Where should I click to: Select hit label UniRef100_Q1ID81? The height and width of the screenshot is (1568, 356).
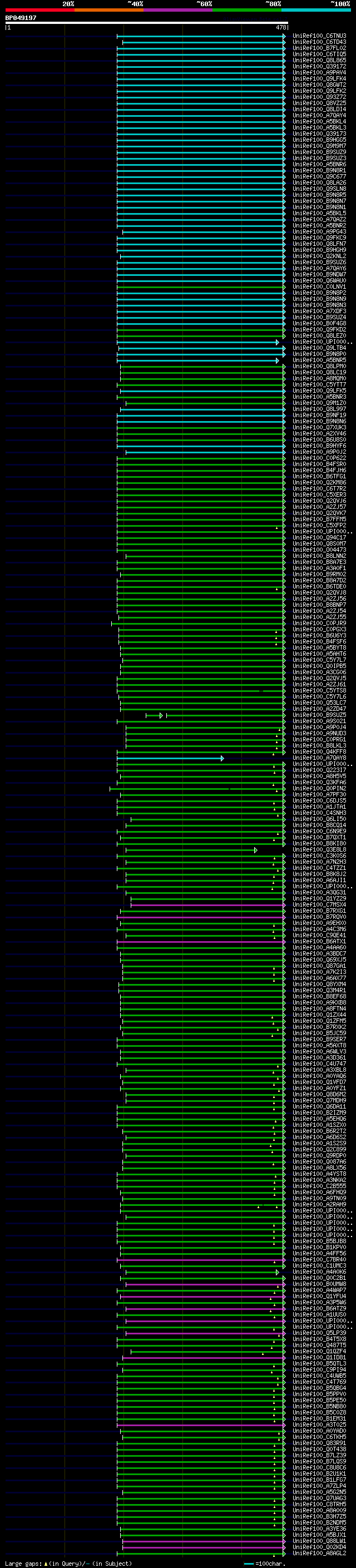click(319, 1358)
